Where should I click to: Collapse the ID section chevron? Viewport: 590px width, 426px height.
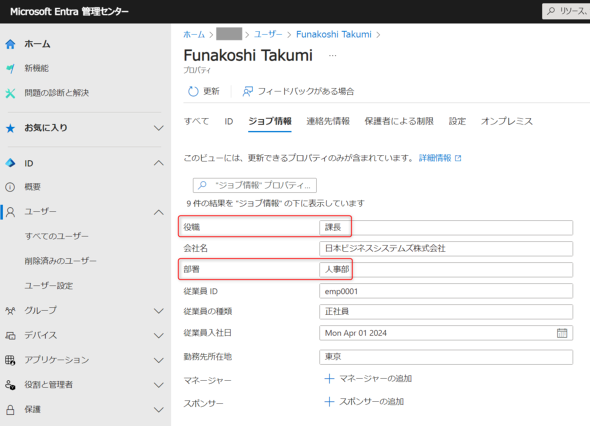coord(159,163)
